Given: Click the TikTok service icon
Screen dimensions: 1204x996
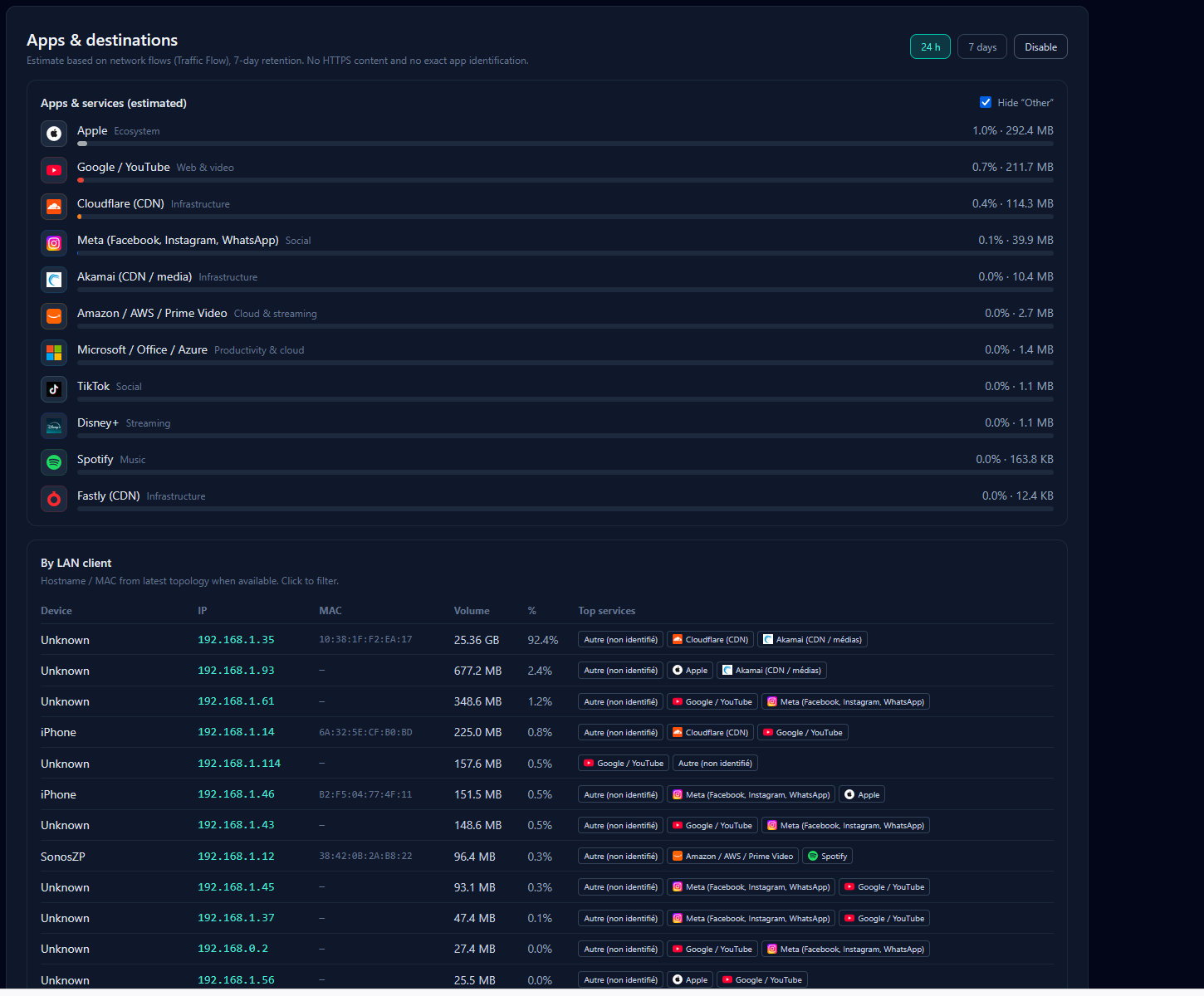Looking at the screenshot, I should (54, 389).
